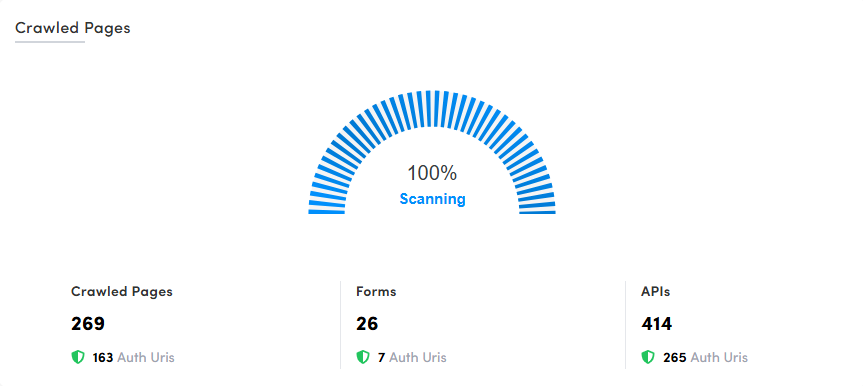The image size is (863, 386).
Task: Select the APIs stat label
Action: [656, 291]
